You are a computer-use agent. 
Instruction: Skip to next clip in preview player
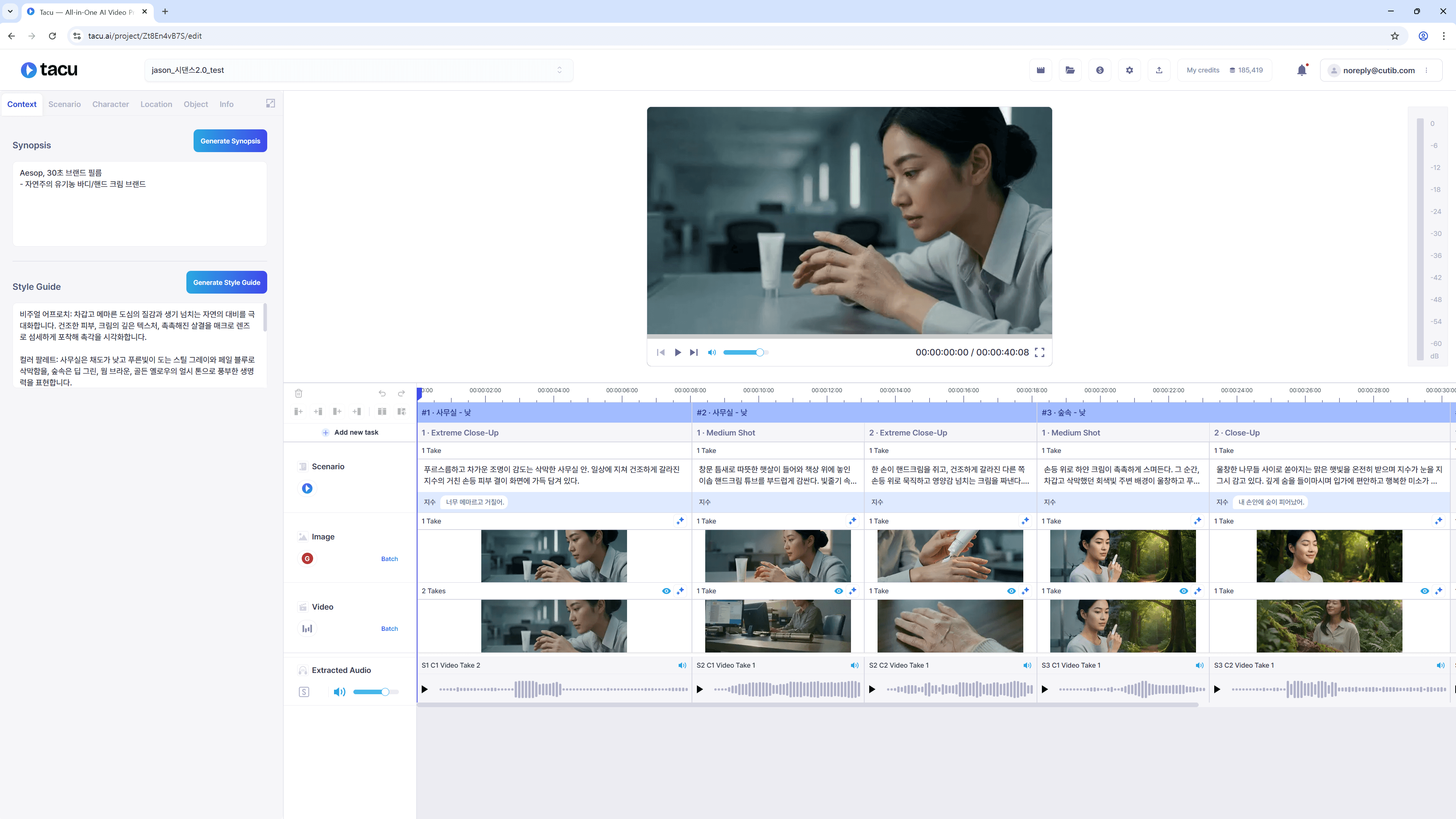(693, 352)
